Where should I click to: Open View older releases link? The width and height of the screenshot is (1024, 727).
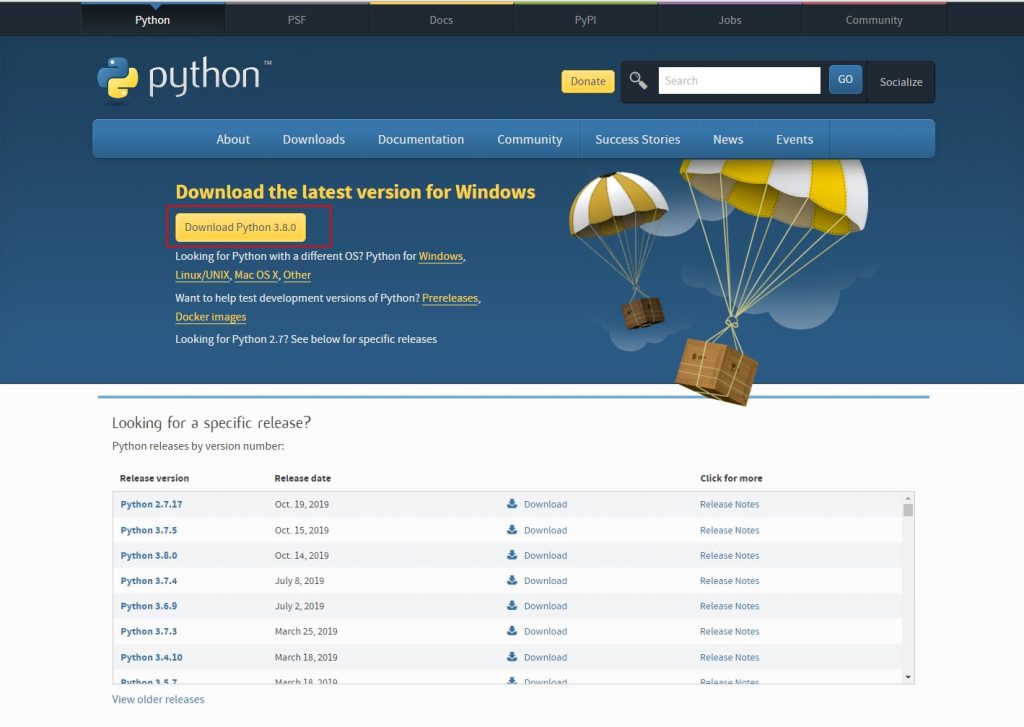[158, 699]
